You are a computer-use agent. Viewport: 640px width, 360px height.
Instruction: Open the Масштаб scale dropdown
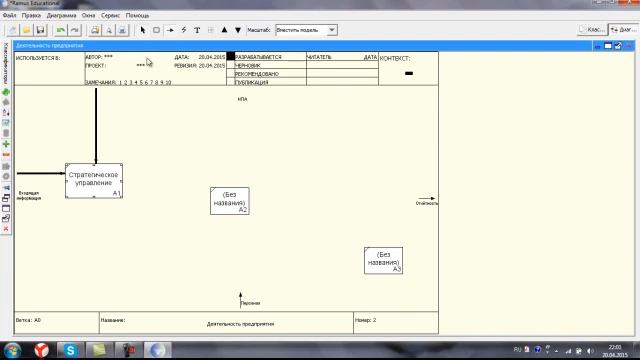coord(332,30)
